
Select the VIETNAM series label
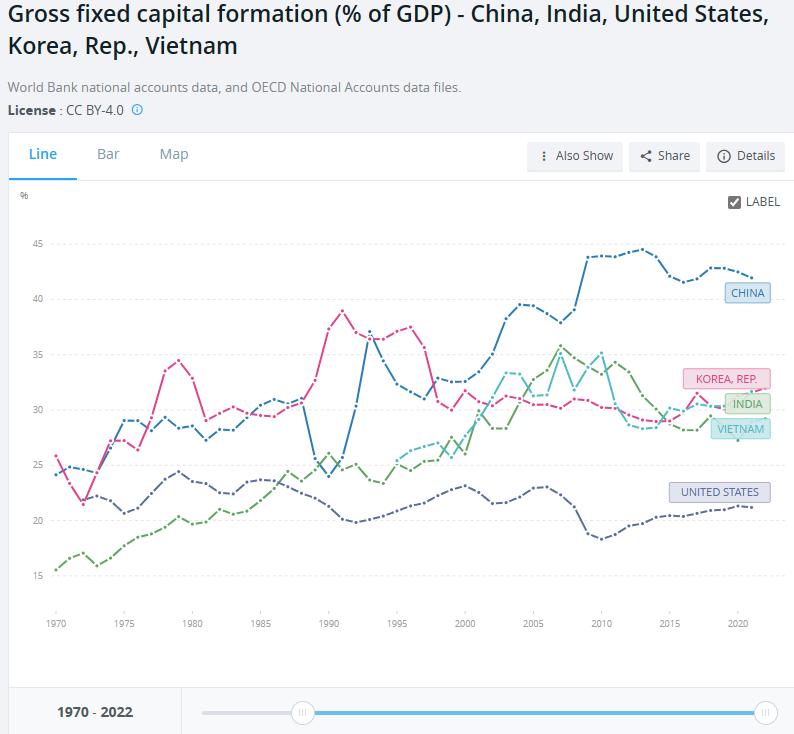pos(740,429)
